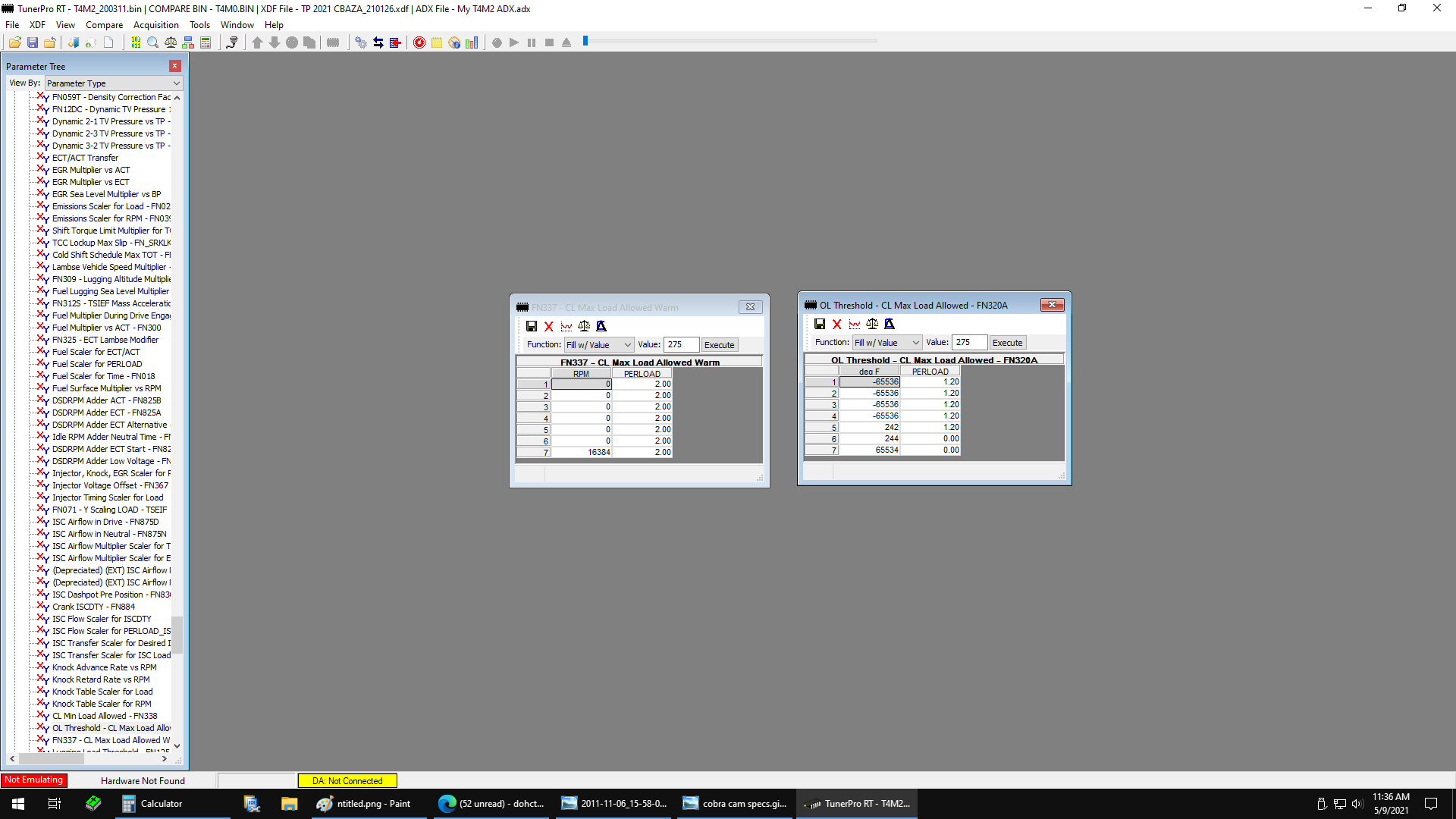Open the Acquisition menu
Screen dimensions: 1456x819
[155, 25]
